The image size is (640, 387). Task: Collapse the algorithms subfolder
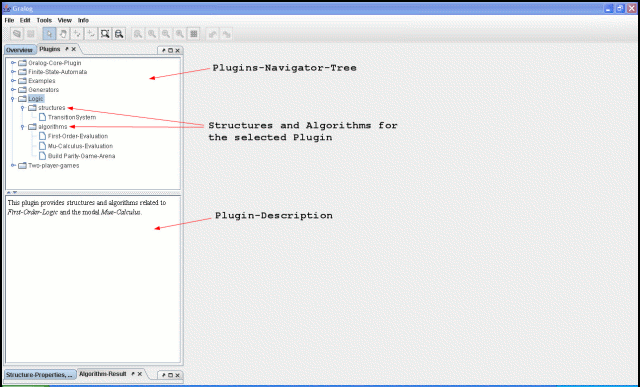[x=22, y=127]
